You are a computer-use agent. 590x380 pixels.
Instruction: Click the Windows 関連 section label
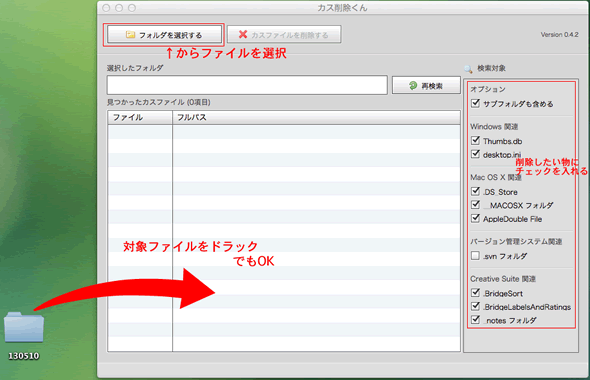pos(494,127)
